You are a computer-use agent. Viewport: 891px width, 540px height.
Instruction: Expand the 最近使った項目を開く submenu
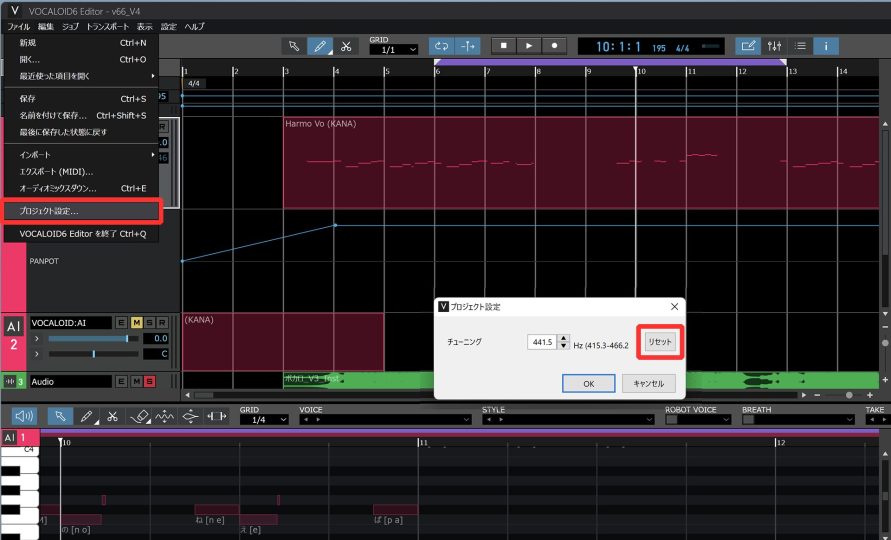pos(81,76)
